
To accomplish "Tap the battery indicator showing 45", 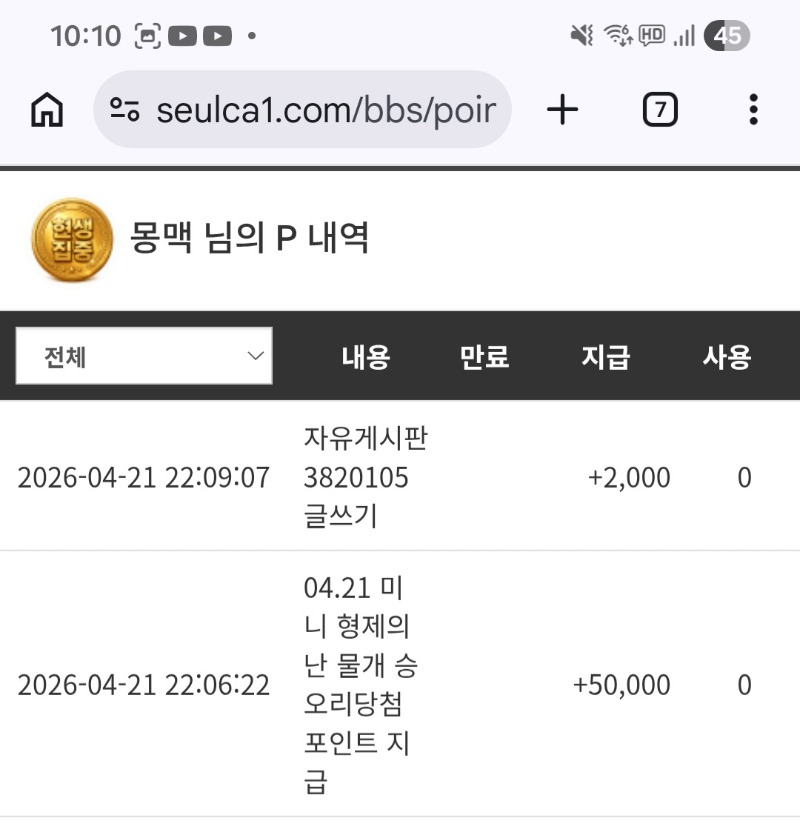I will click(x=727, y=37).
